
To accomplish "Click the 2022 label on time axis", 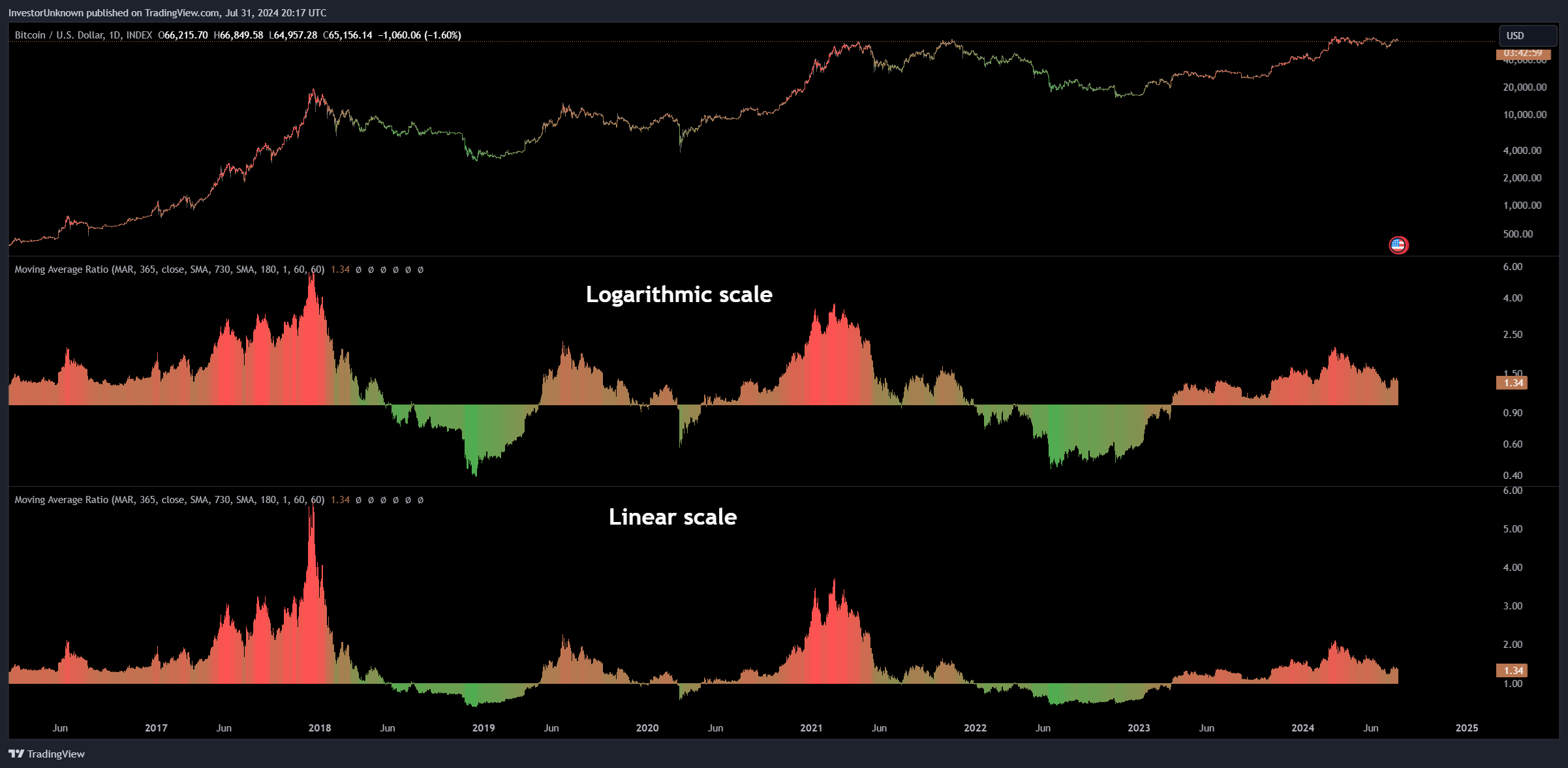I will (975, 728).
